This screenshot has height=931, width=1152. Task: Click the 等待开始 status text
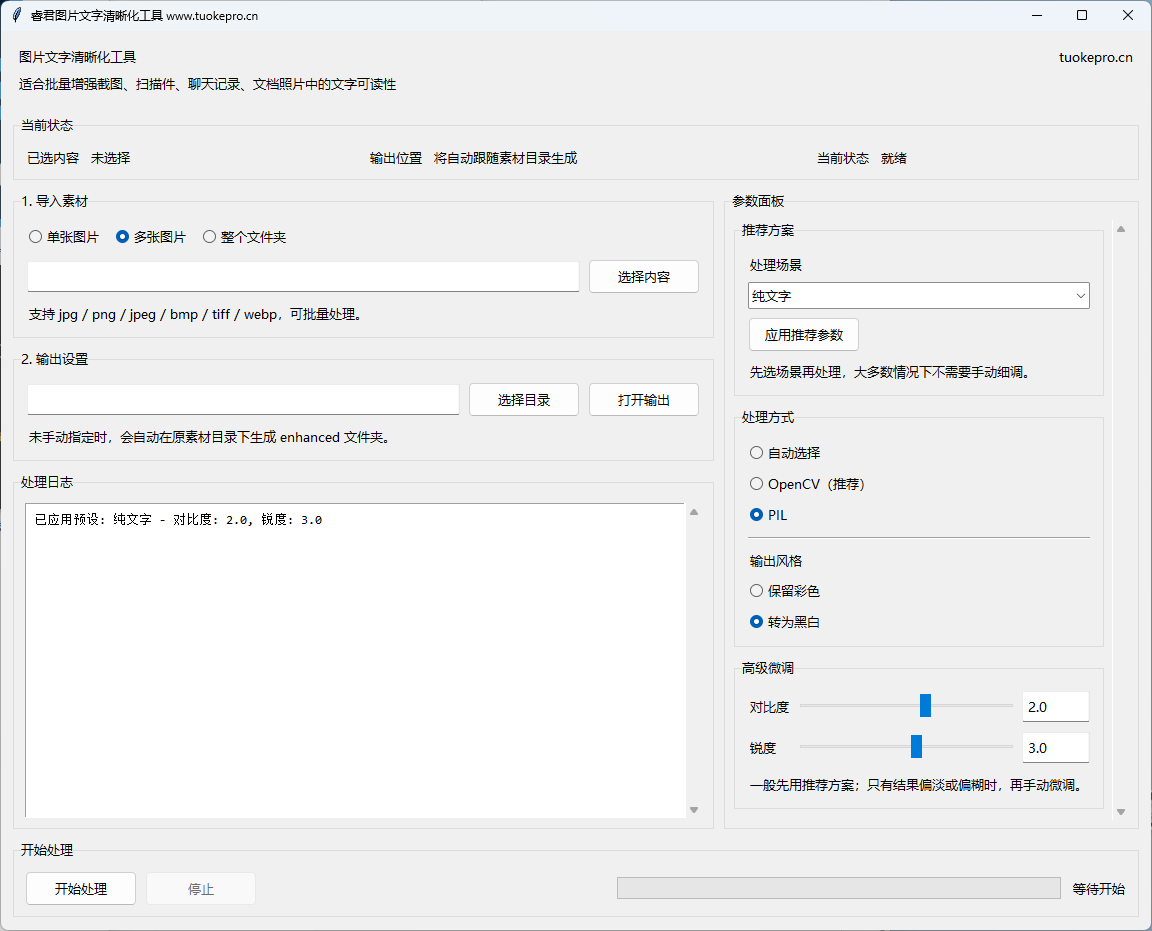1098,888
